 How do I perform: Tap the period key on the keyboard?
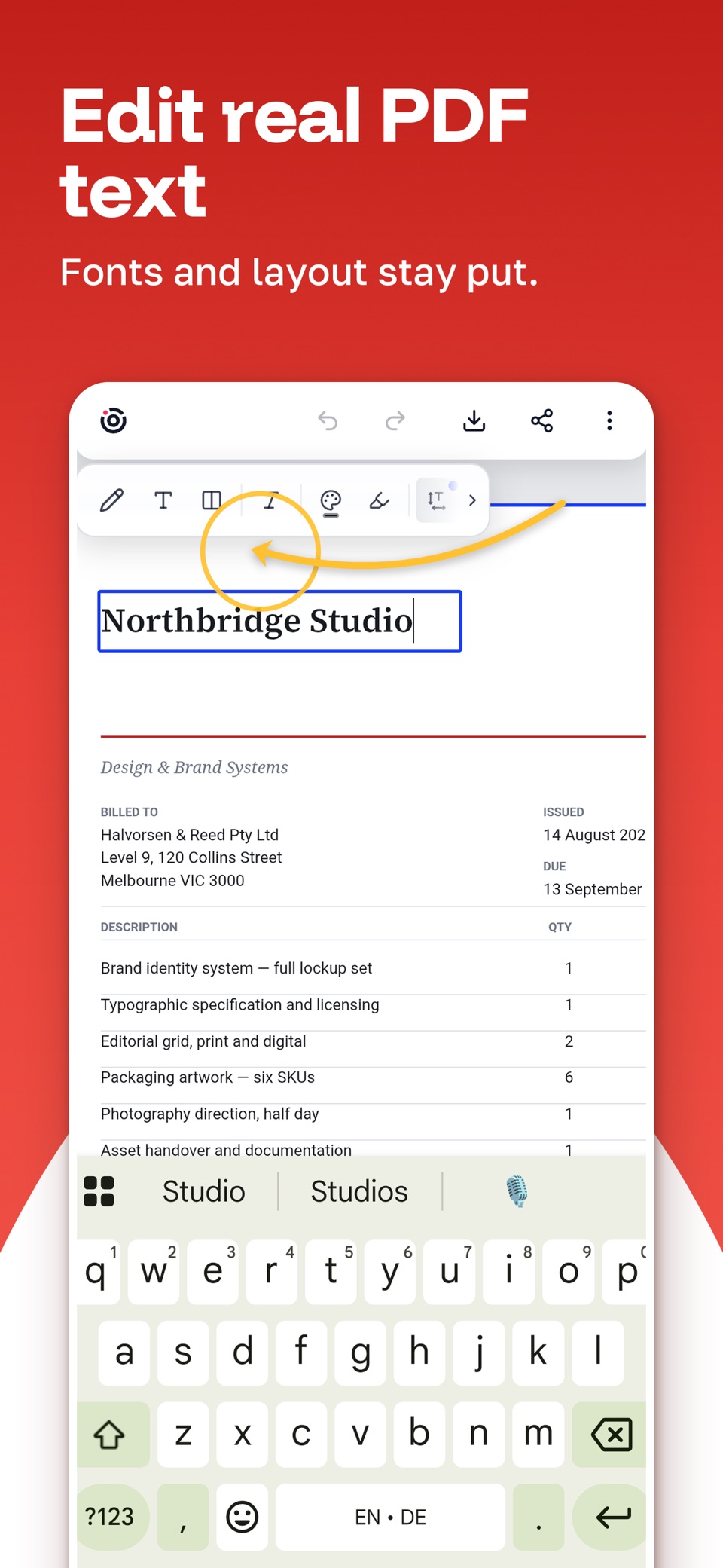click(x=538, y=1516)
